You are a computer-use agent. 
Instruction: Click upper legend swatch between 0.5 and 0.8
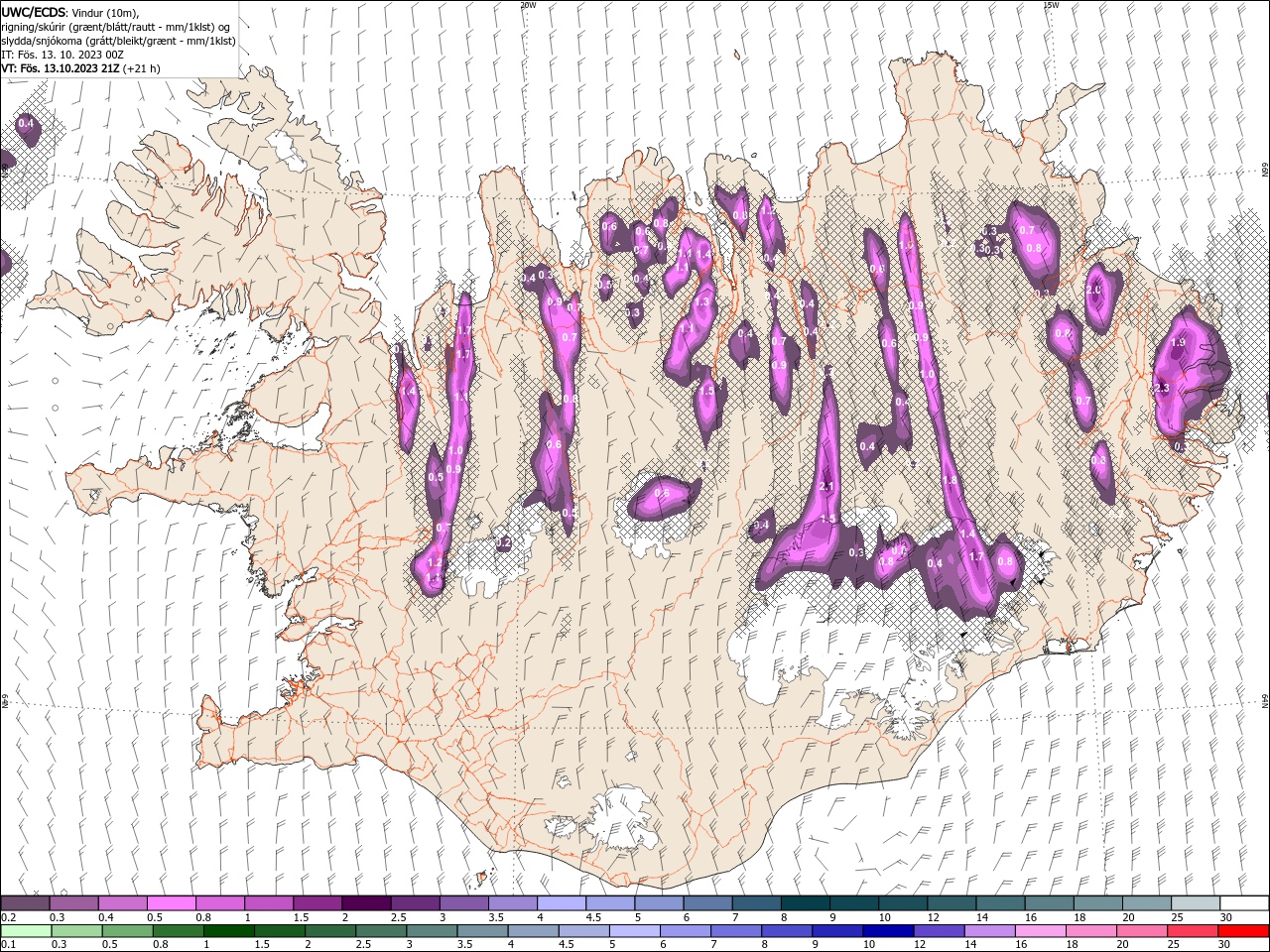[x=171, y=903]
